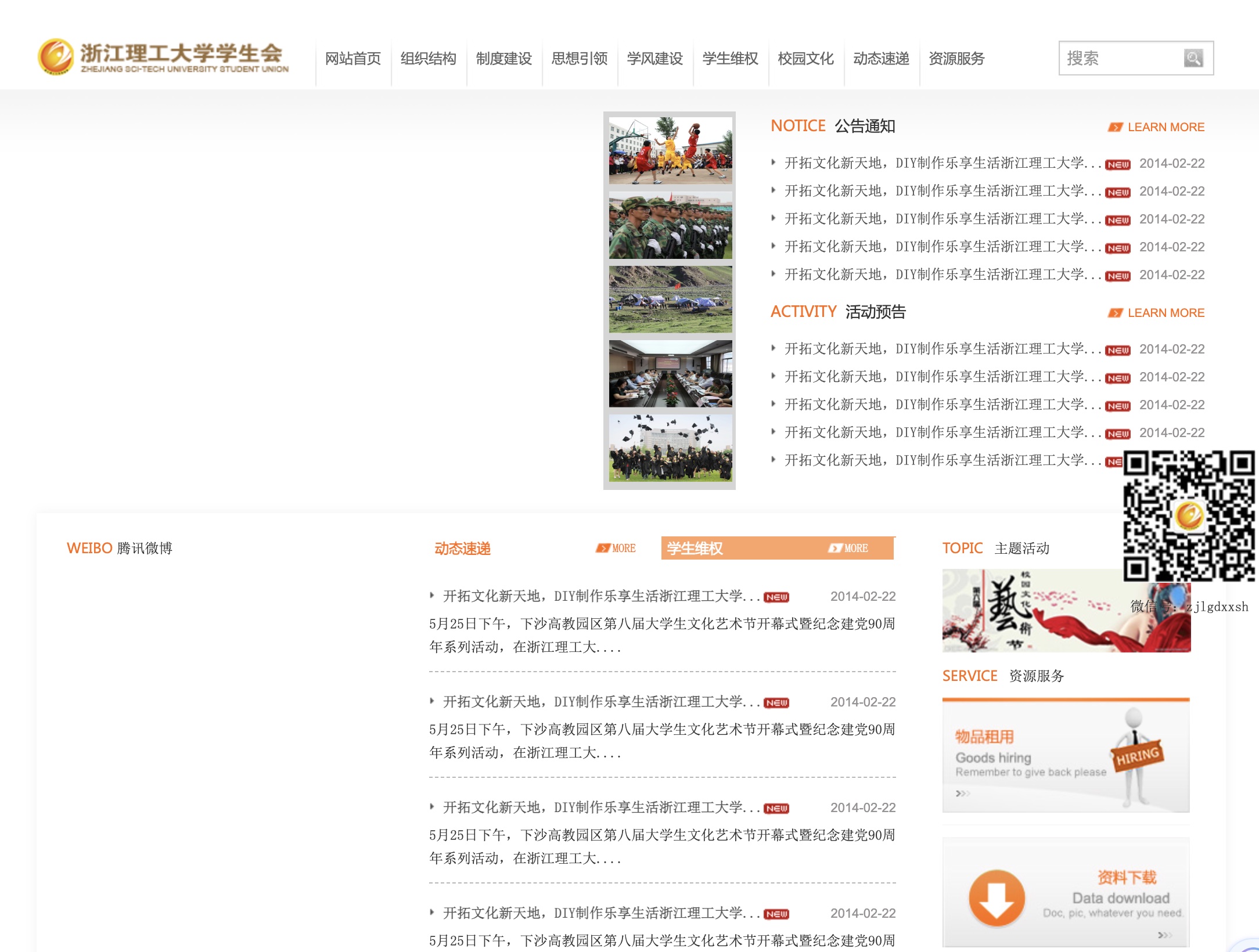
Task: Open the graduation caps thumbnail
Action: [671, 448]
